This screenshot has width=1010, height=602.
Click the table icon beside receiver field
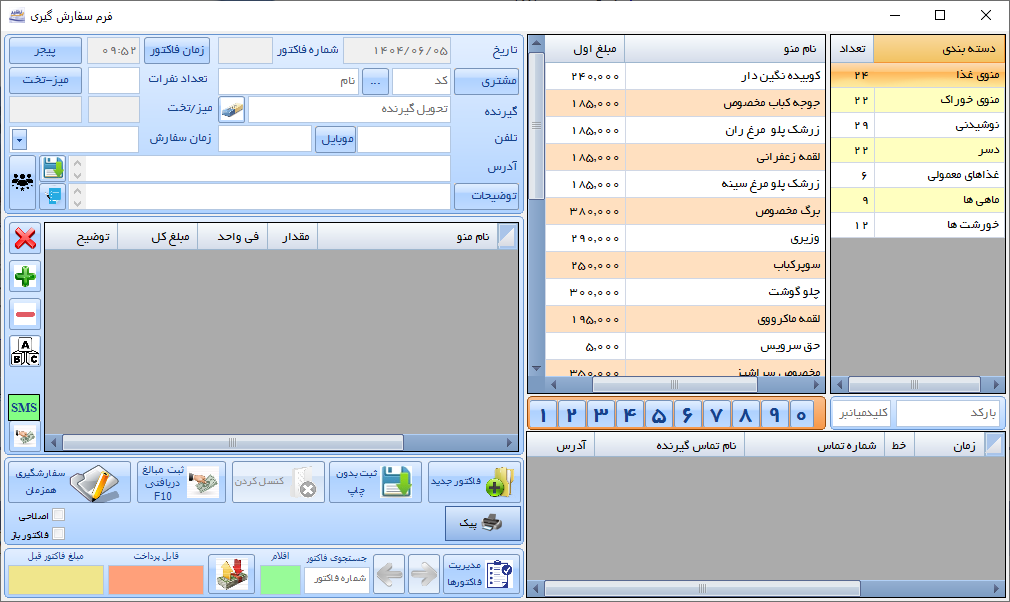point(231,110)
